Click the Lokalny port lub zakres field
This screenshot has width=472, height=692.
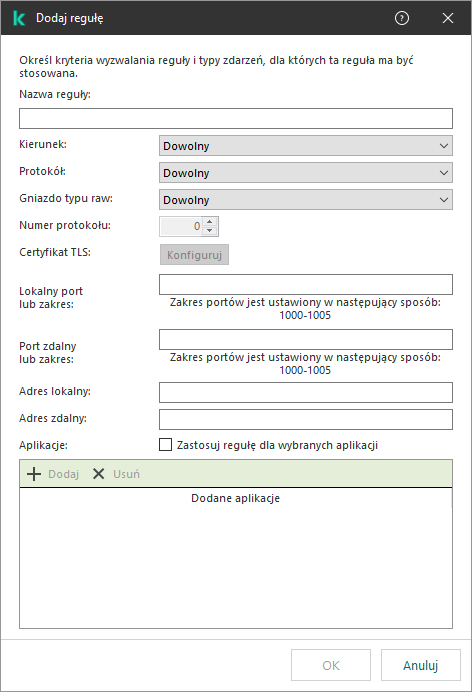306,284
